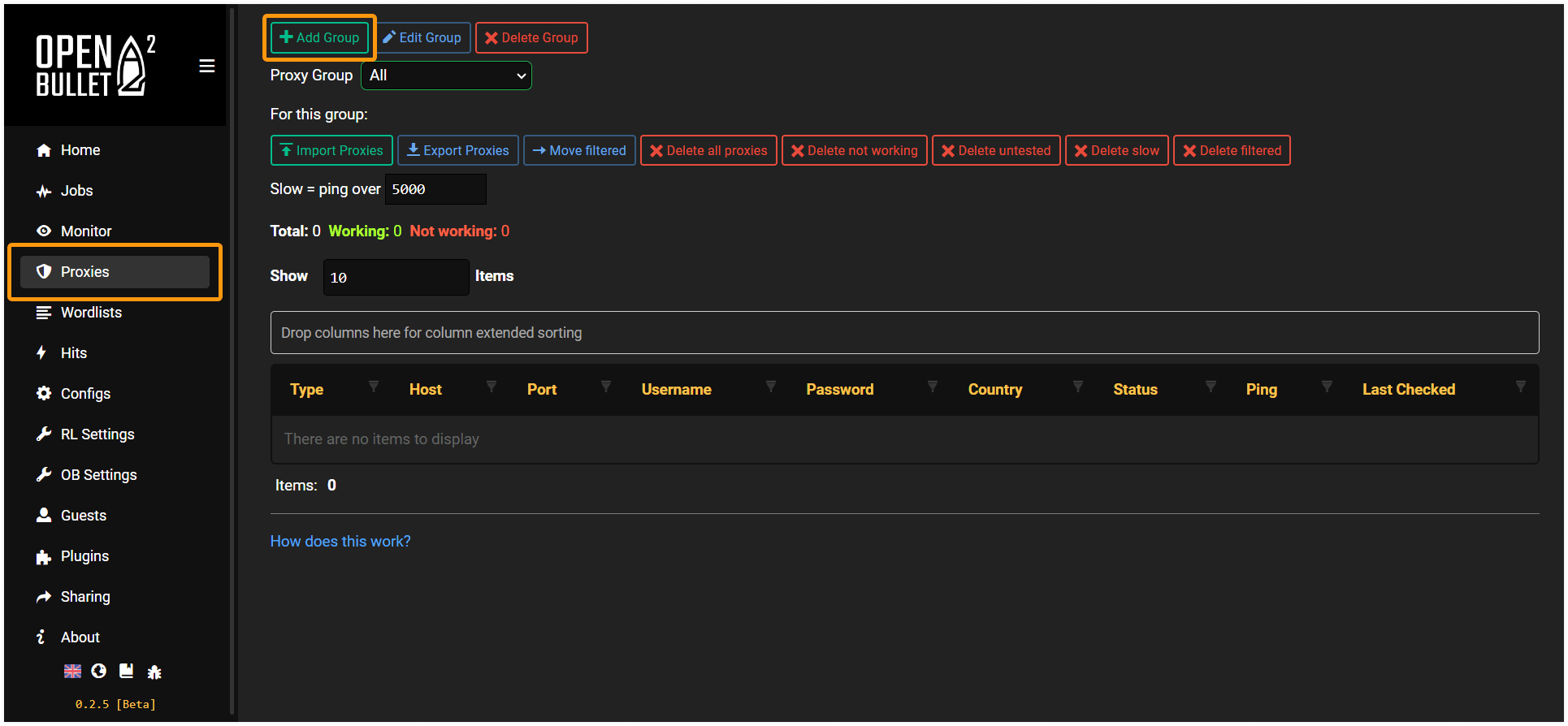Click the sidebar vertical scrollbar

click(232, 361)
